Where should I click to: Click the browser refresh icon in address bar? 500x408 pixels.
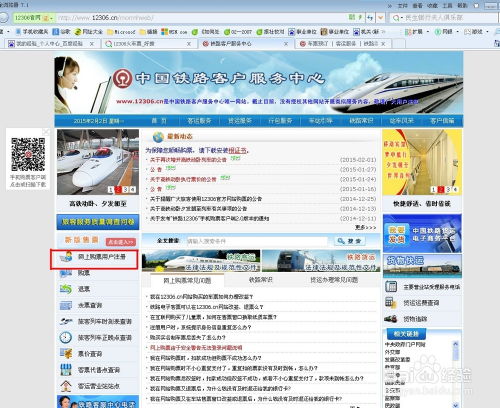click(370, 17)
